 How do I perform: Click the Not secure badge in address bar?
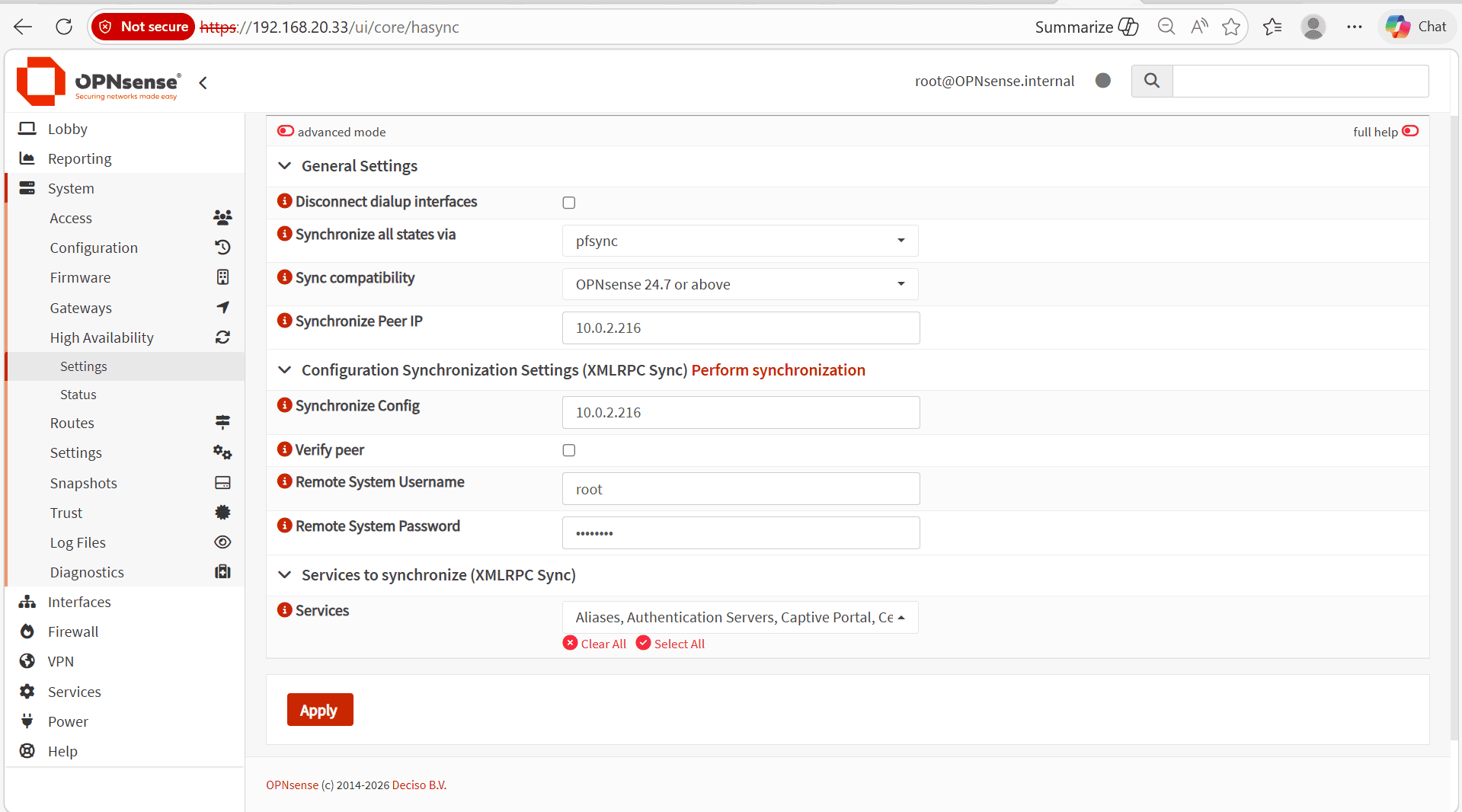tap(143, 27)
